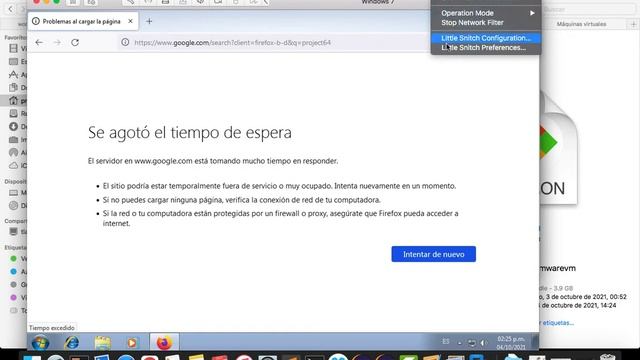This screenshot has height=360, width=640.
Task: Select Firefox in the Windows taskbar
Action: tap(164, 342)
